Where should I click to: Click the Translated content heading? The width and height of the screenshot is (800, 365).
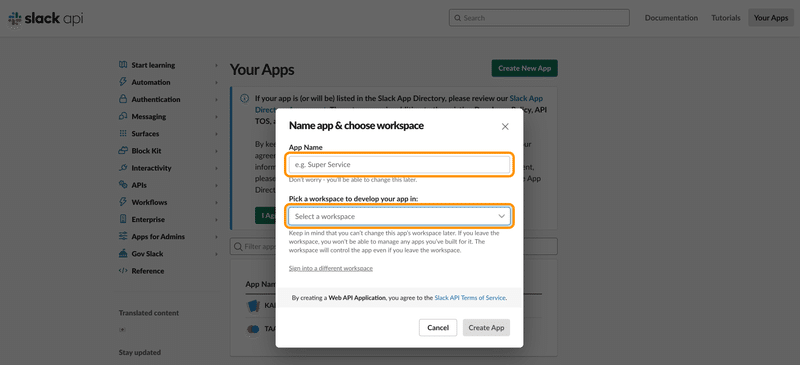click(x=149, y=313)
